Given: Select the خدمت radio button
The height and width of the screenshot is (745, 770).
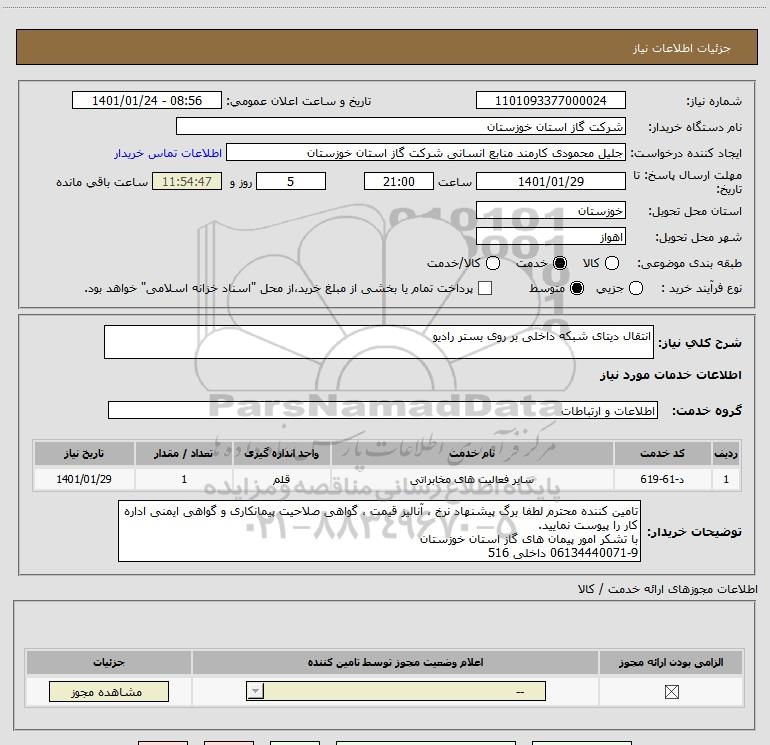Looking at the screenshot, I should coord(560,263).
